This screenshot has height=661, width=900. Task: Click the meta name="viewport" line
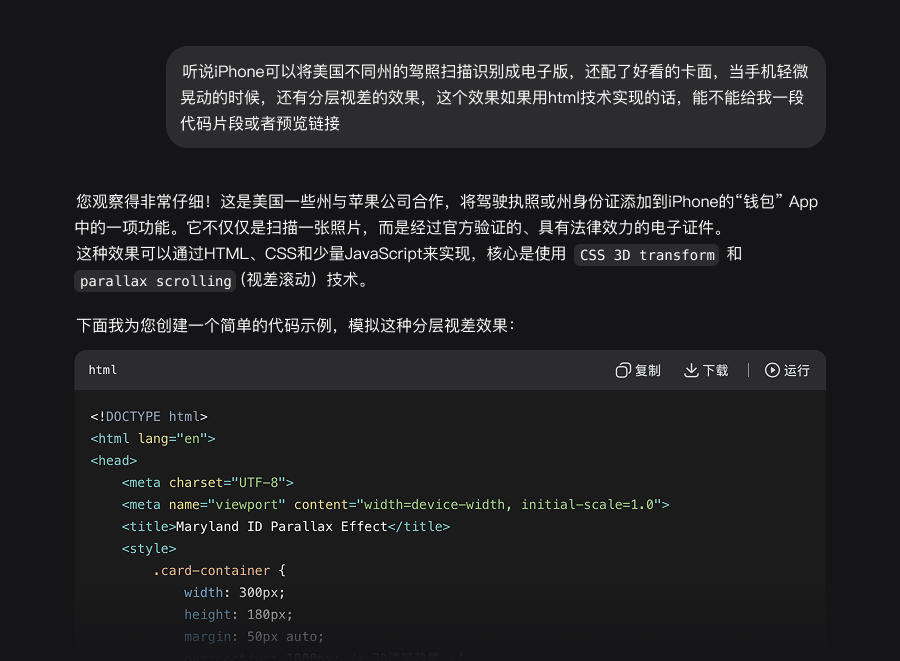[x=395, y=504]
